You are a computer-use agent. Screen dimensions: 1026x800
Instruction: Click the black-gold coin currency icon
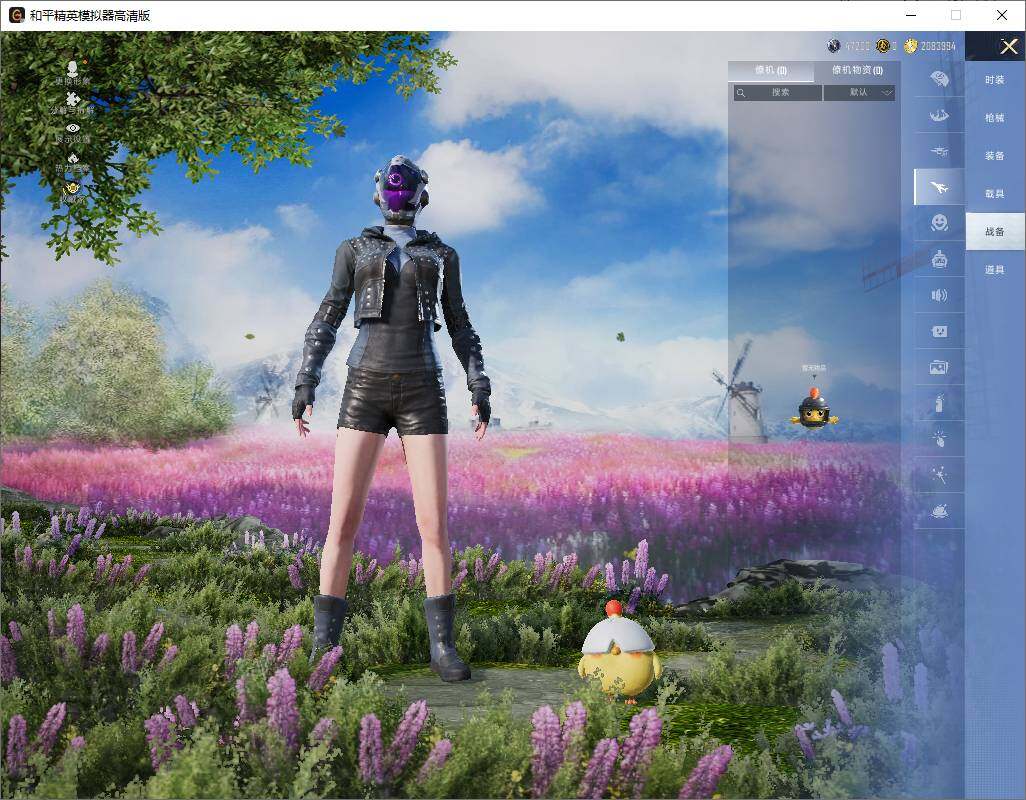[x=883, y=46]
